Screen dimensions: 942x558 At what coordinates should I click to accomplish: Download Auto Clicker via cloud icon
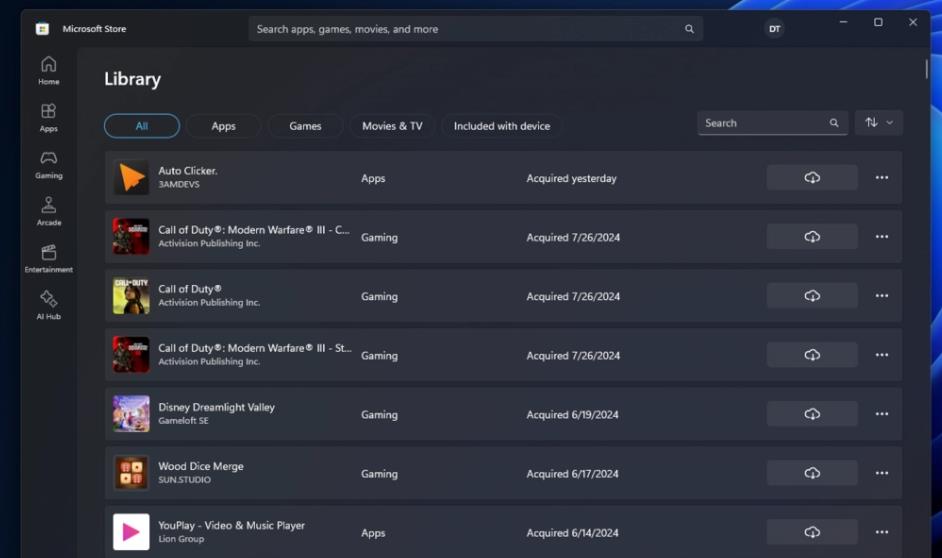812,178
